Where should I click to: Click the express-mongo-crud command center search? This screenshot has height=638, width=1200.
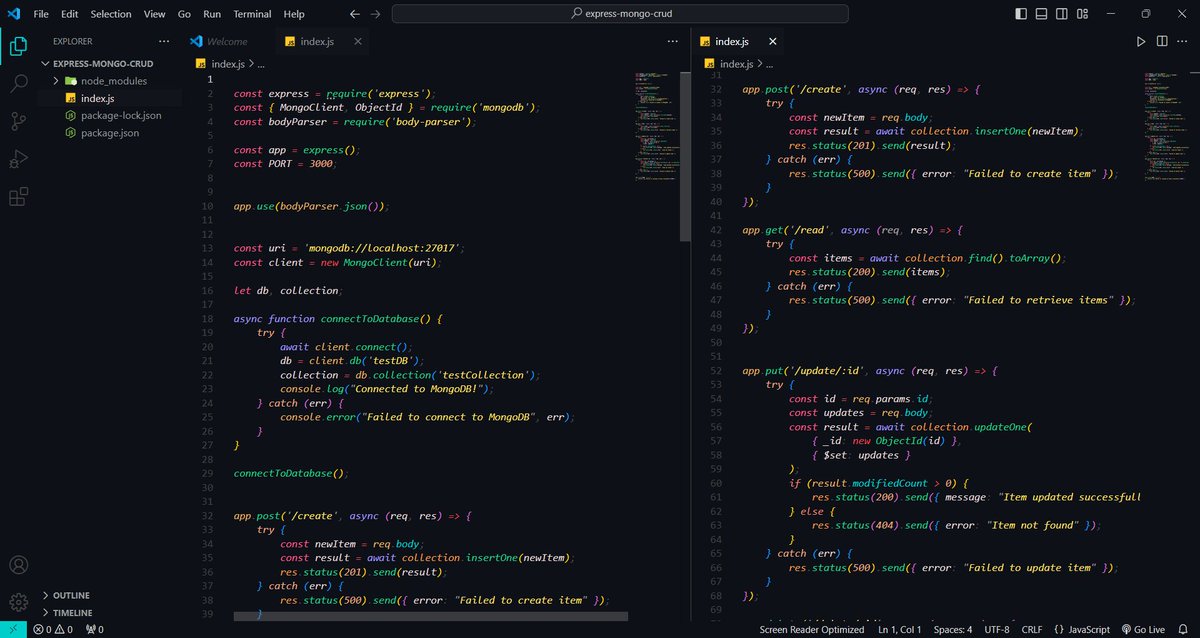point(620,14)
